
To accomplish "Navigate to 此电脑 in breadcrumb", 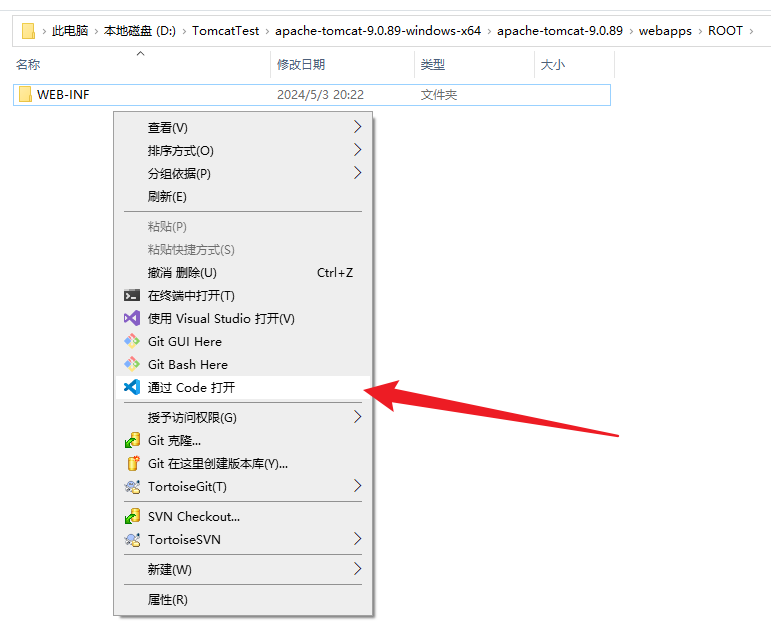I will (70, 31).
